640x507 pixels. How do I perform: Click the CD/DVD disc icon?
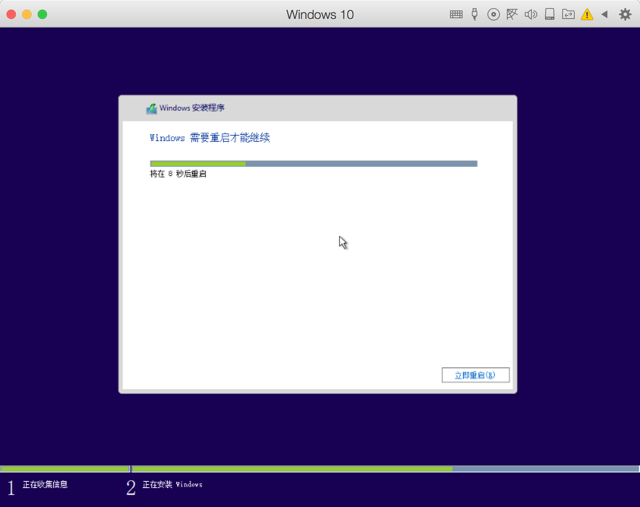[493, 15]
